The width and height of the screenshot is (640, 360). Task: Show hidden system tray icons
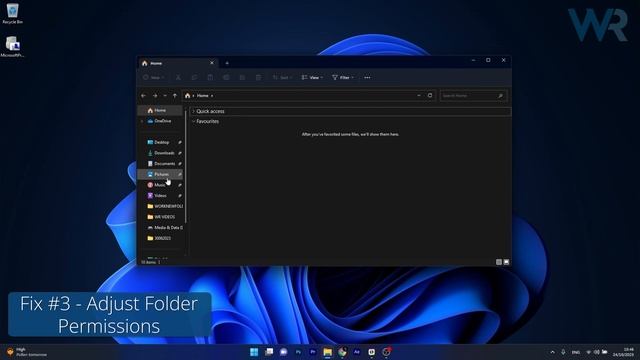click(x=552, y=352)
